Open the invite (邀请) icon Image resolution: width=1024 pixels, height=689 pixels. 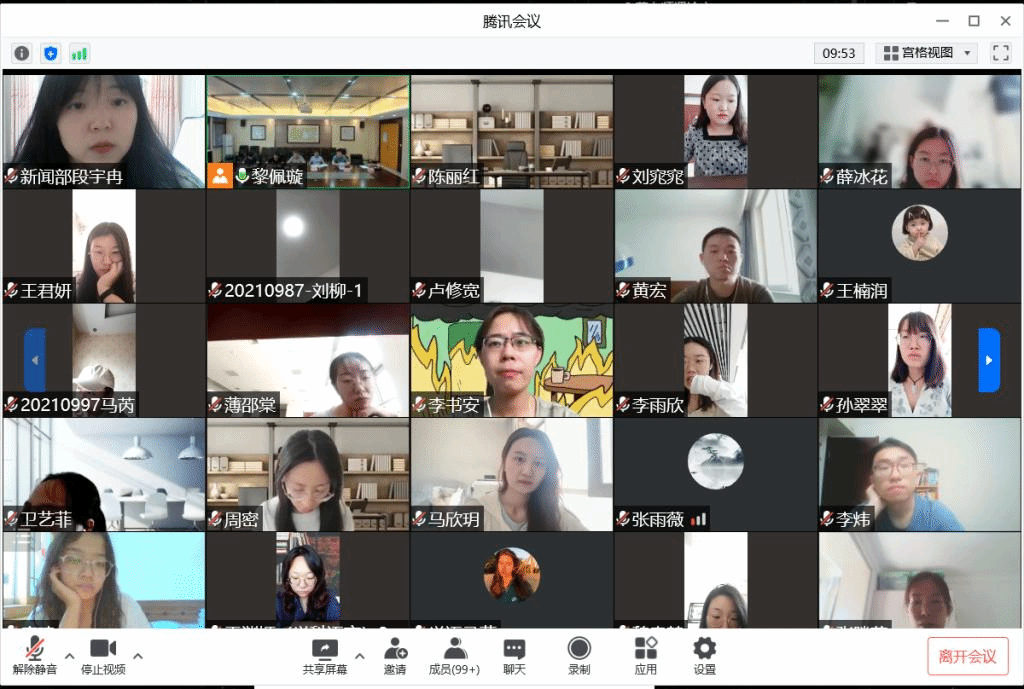click(395, 656)
